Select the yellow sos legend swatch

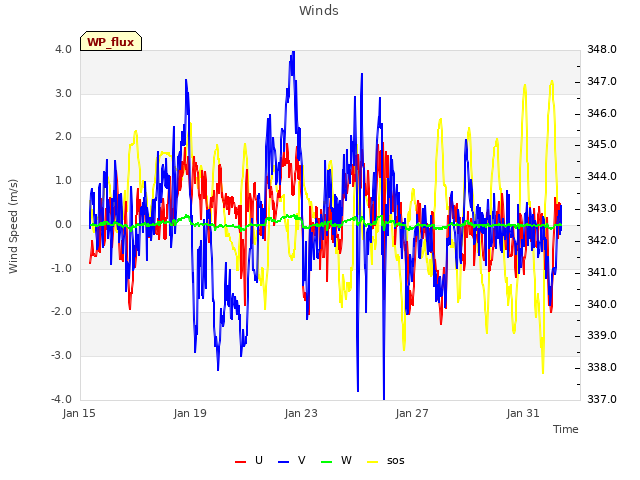[373, 461]
